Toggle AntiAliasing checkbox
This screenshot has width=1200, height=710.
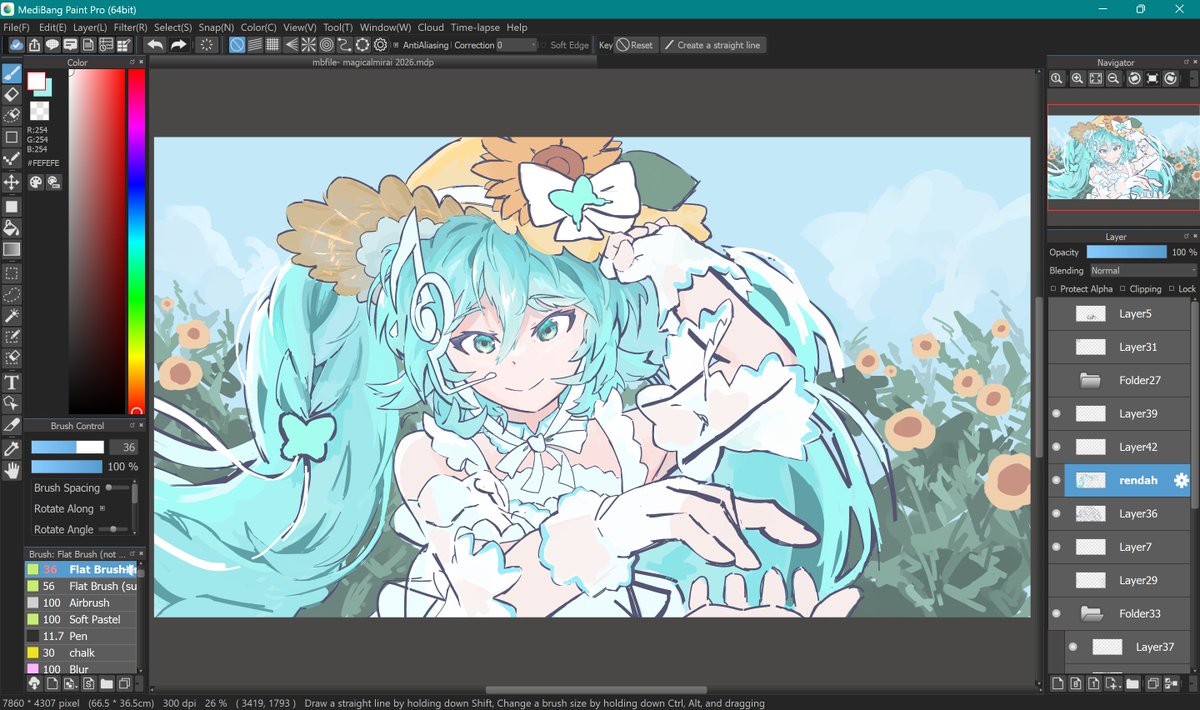click(x=396, y=45)
